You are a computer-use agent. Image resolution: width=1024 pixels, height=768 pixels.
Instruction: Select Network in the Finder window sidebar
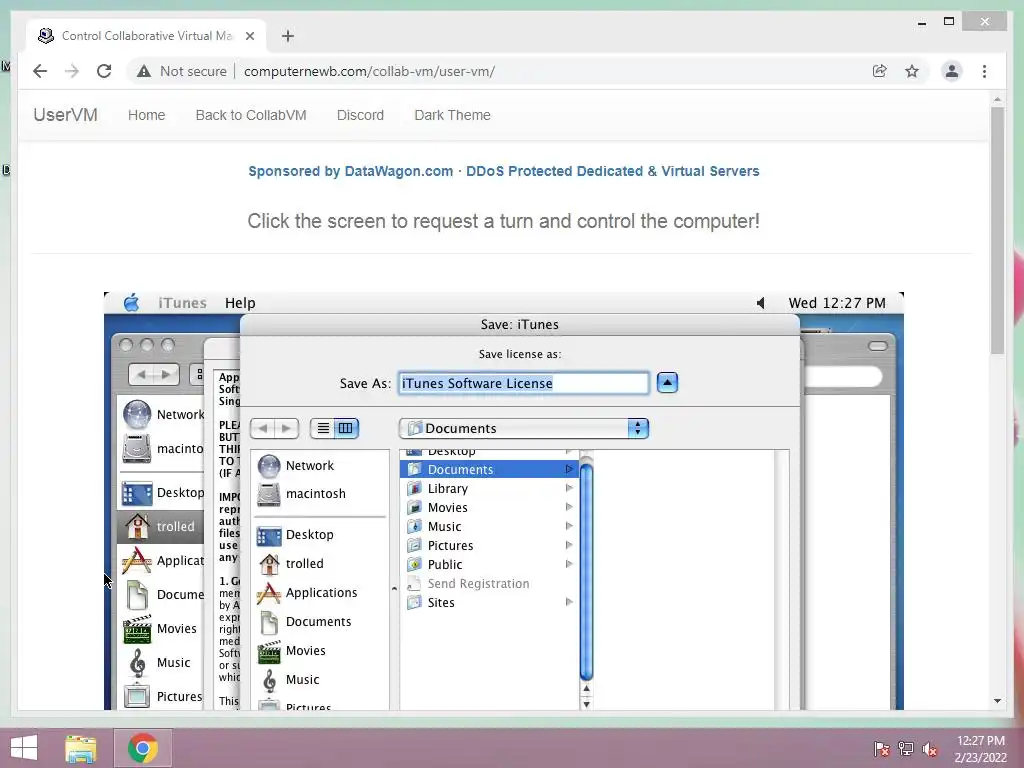162,415
